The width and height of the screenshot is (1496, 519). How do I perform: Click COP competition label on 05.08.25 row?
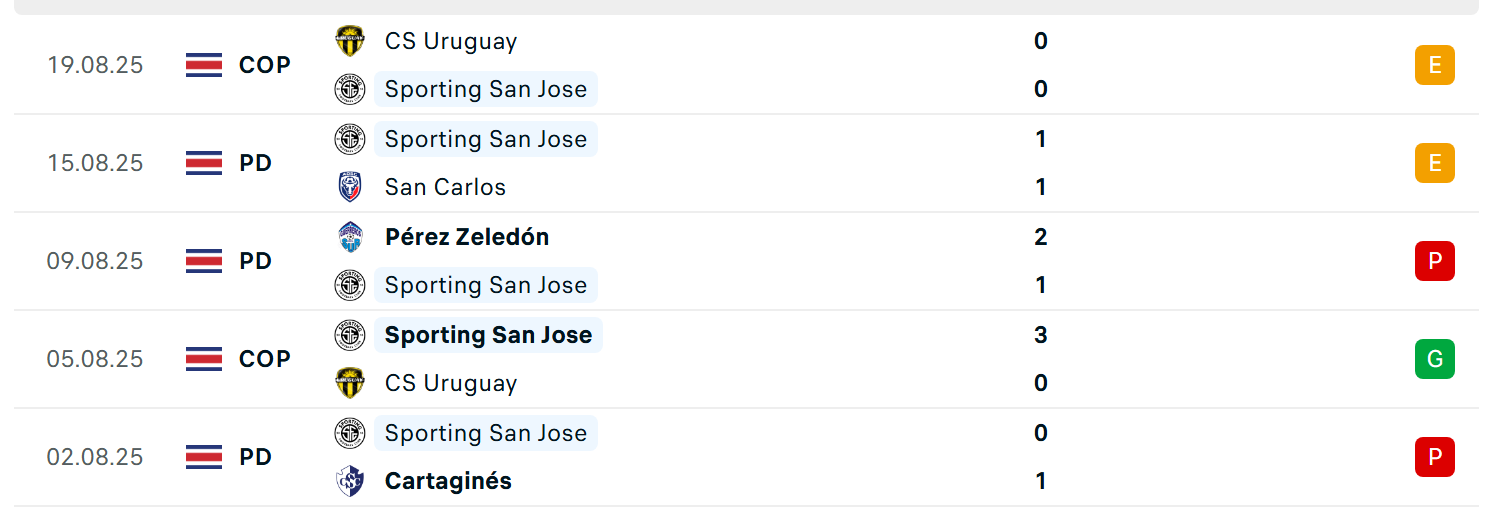pos(265,359)
